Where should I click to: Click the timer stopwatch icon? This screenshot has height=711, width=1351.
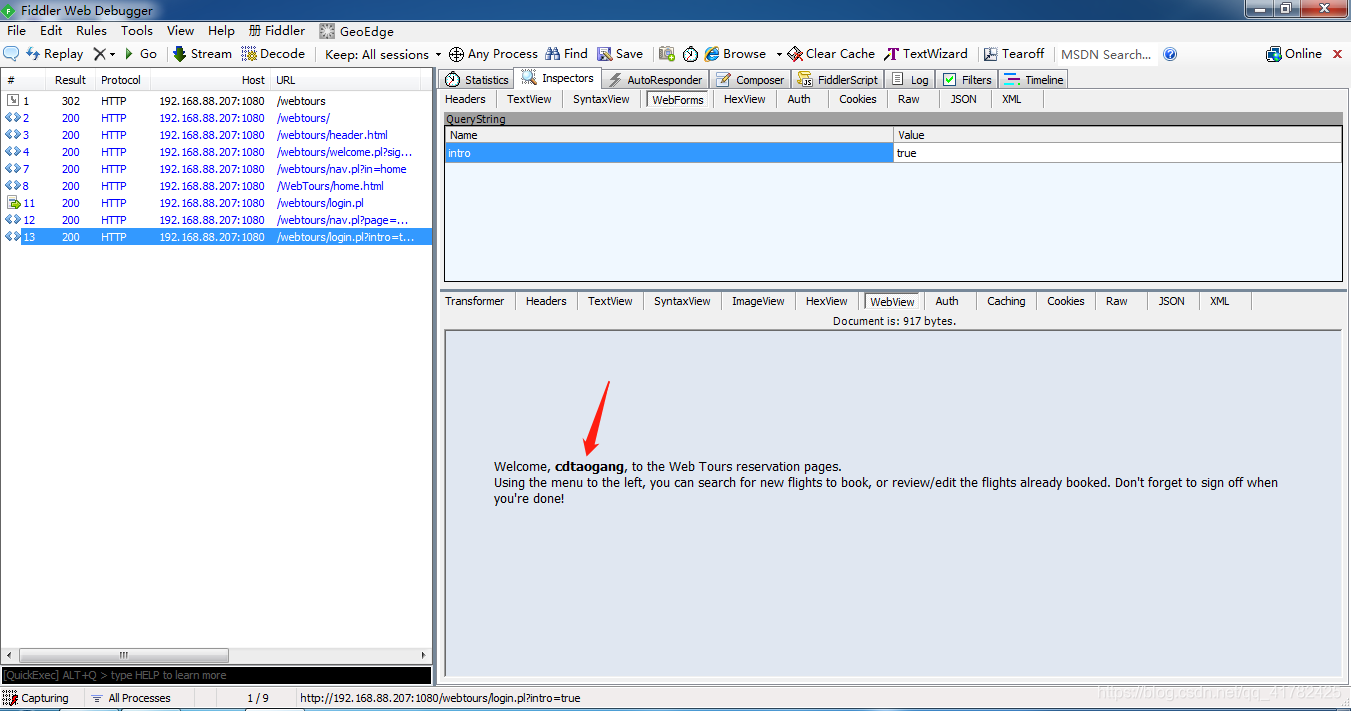690,54
